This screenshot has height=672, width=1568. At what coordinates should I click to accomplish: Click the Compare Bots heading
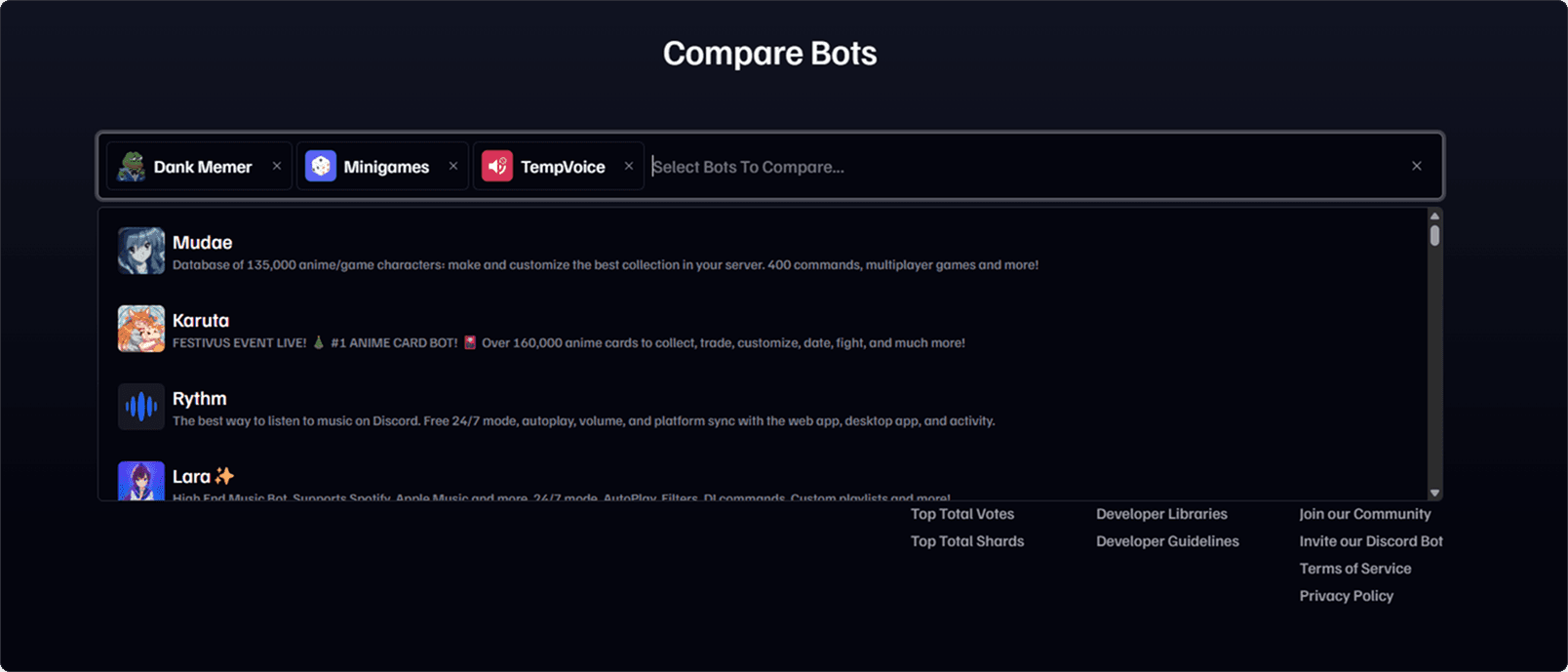coord(770,54)
